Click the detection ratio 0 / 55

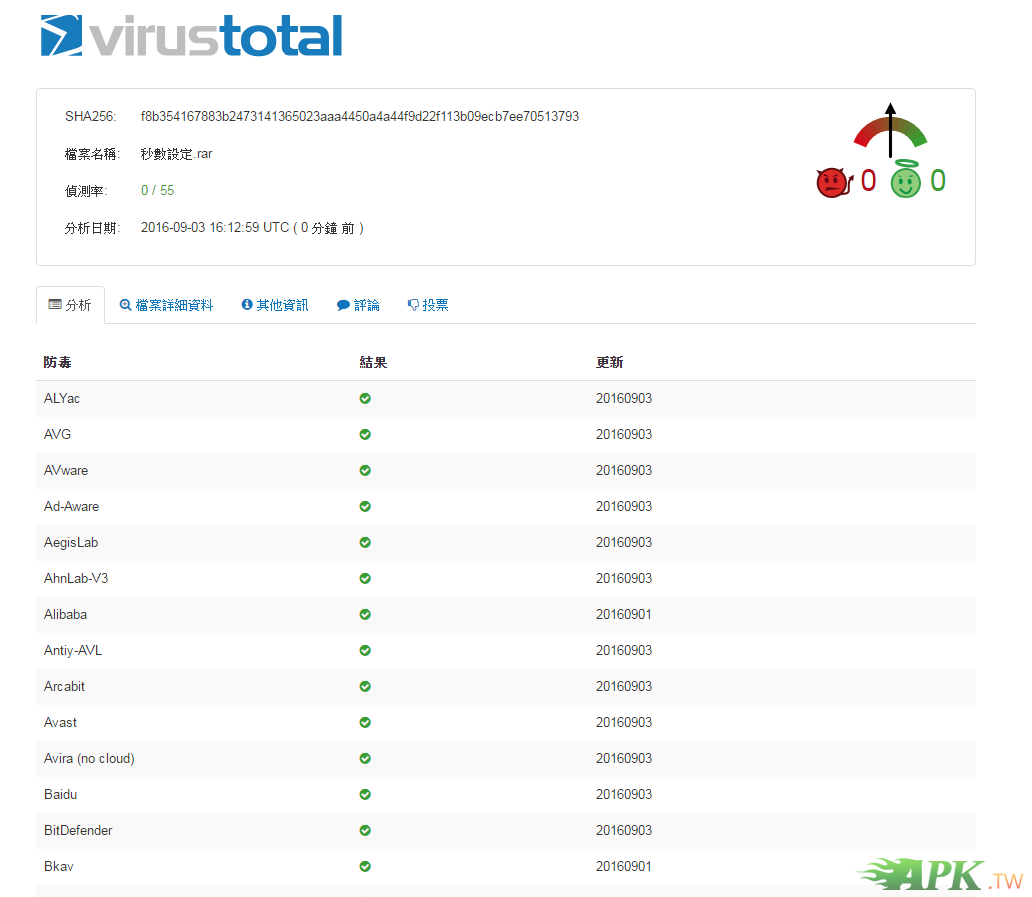pos(157,190)
